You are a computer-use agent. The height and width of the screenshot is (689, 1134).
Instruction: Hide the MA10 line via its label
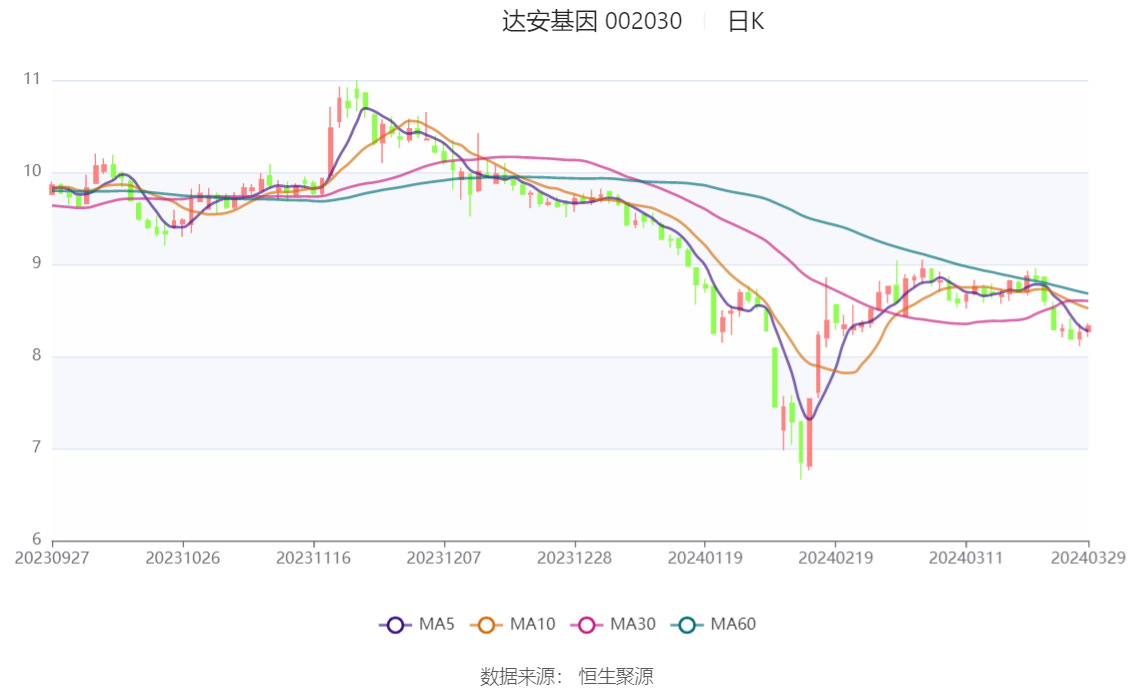tap(532, 624)
